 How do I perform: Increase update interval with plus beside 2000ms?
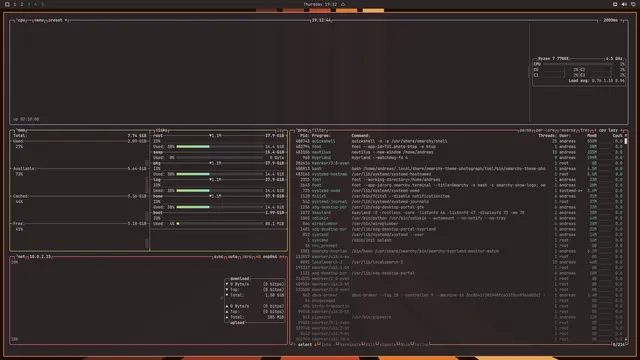(622, 20)
